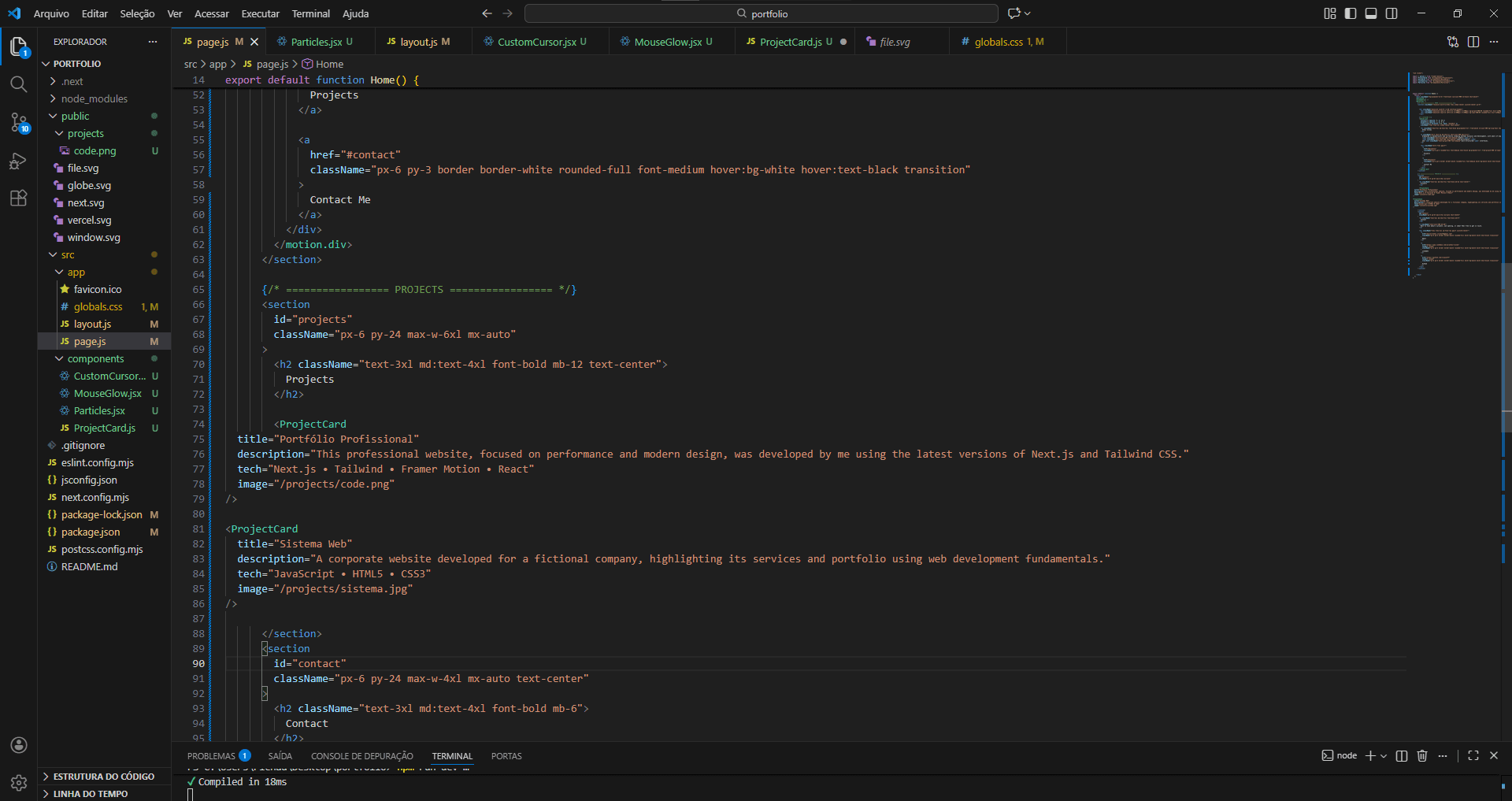Open package.json in the explorer
Image resolution: width=1512 pixels, height=801 pixels.
[91, 532]
